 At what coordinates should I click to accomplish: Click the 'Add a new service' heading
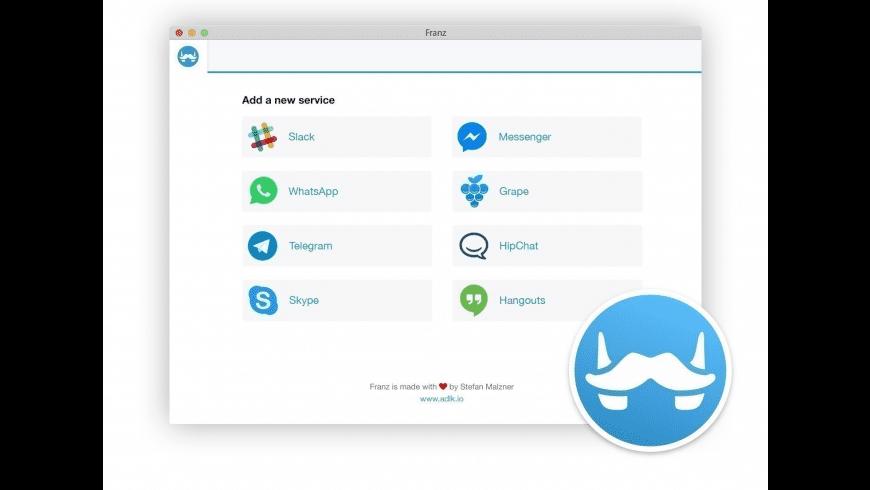click(x=288, y=100)
